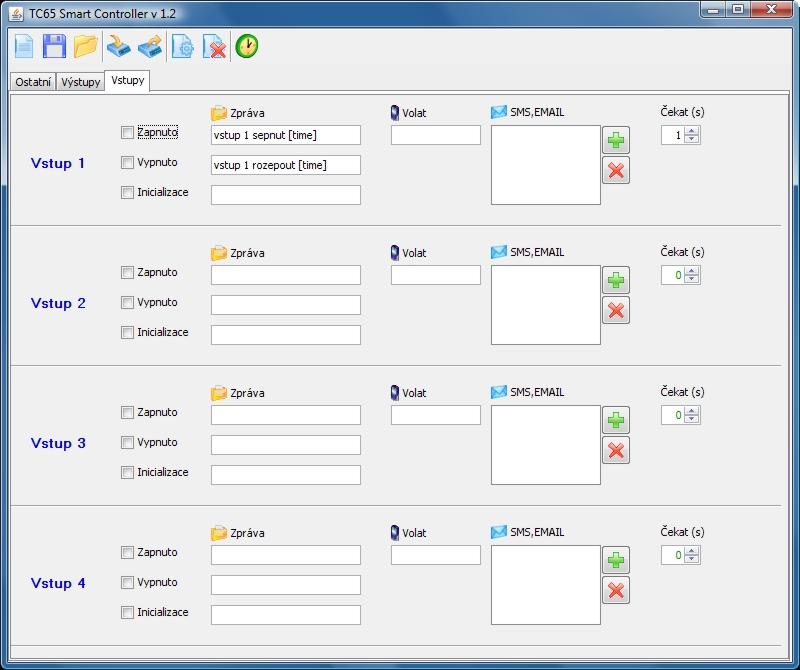The height and width of the screenshot is (670, 800).
Task: Switch to the Výstupy tab
Action: (x=80, y=82)
